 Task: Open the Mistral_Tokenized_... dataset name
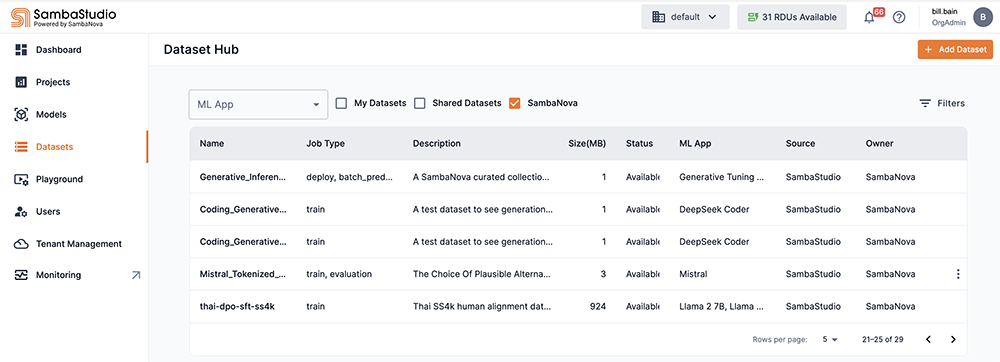click(243, 274)
